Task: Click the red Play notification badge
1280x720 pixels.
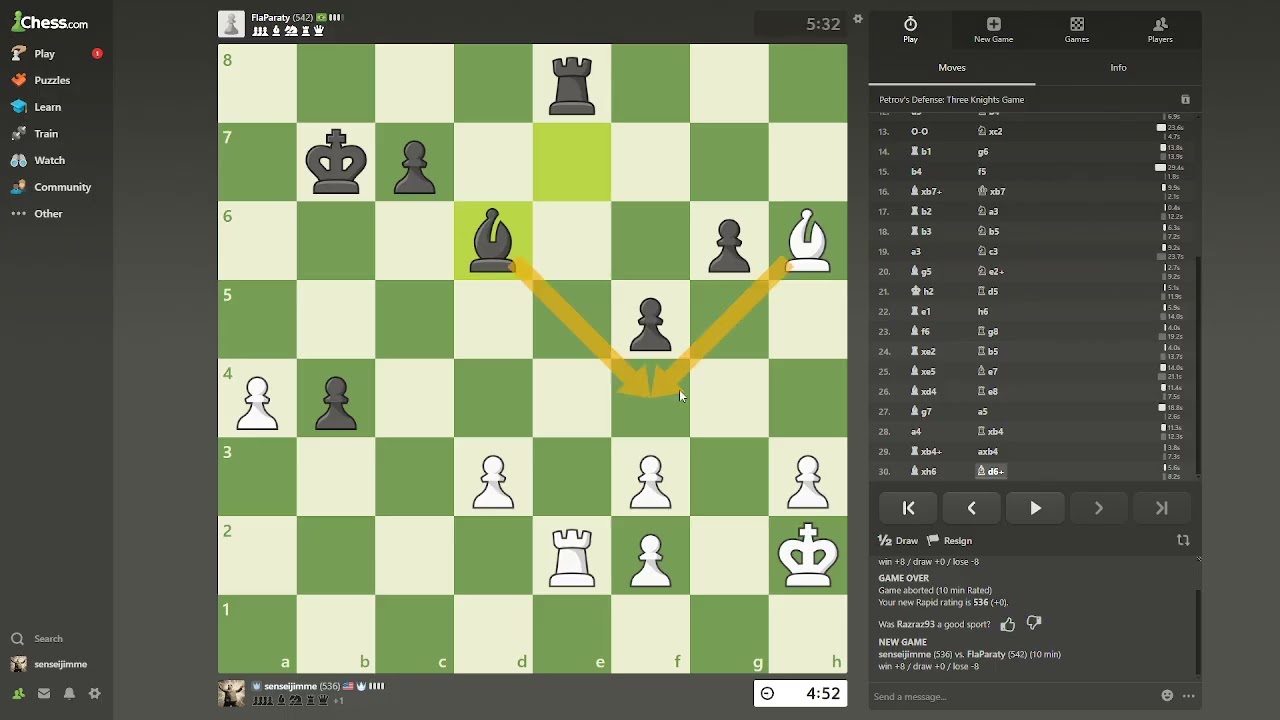Action: pyautogui.click(x=97, y=53)
